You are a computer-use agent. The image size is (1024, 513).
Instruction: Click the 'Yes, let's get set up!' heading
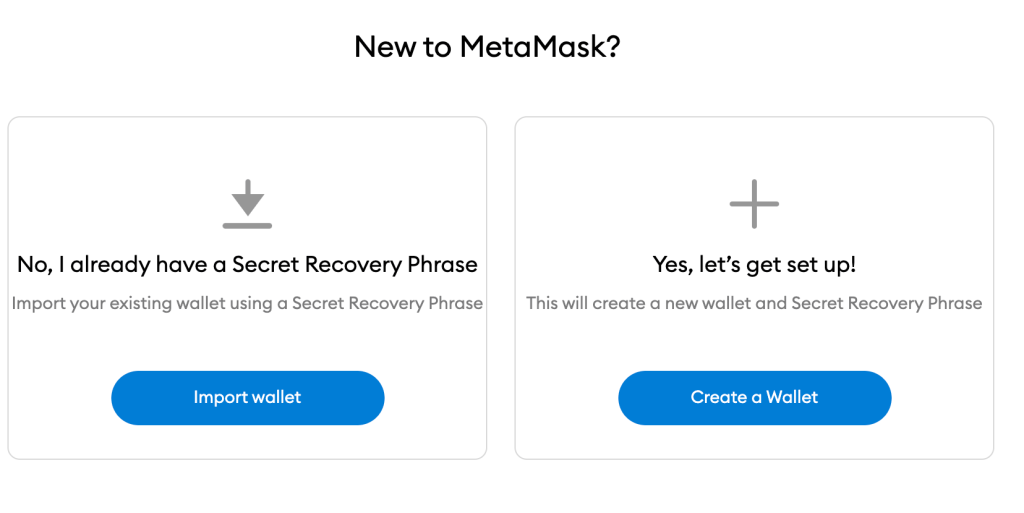[754, 265]
